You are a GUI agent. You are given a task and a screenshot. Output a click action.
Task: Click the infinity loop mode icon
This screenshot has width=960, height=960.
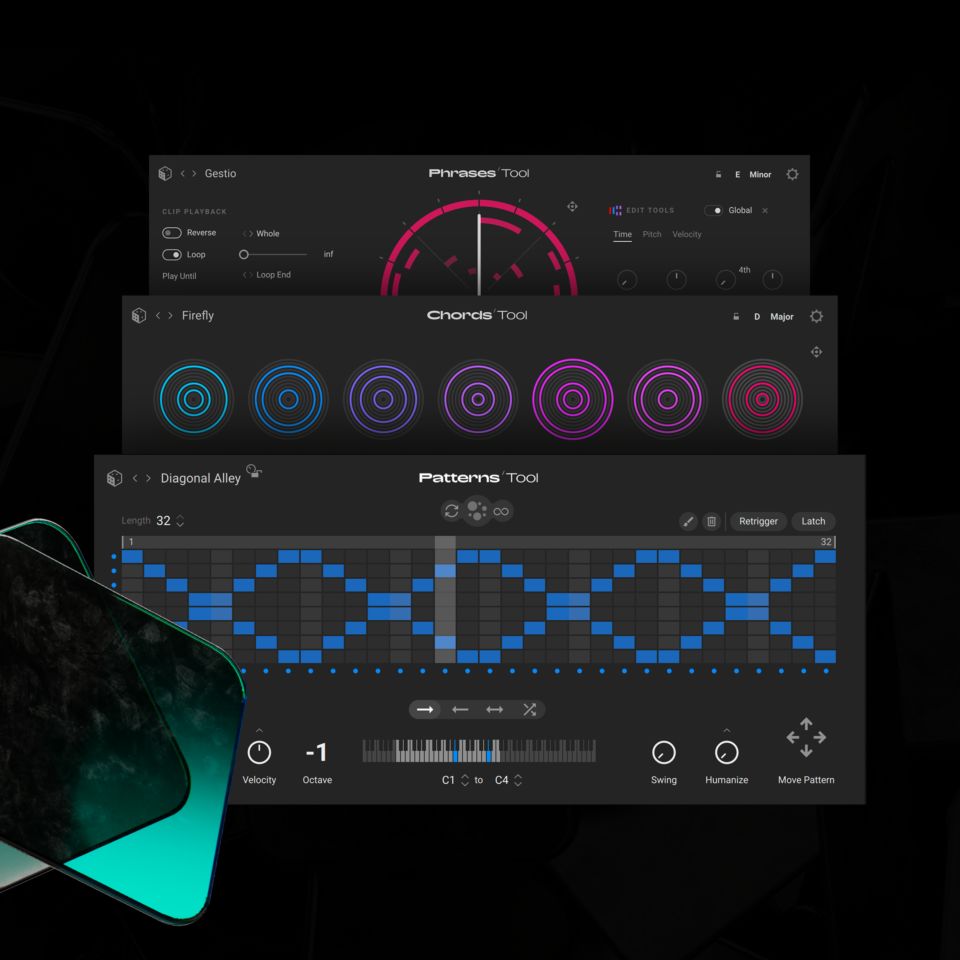point(502,511)
